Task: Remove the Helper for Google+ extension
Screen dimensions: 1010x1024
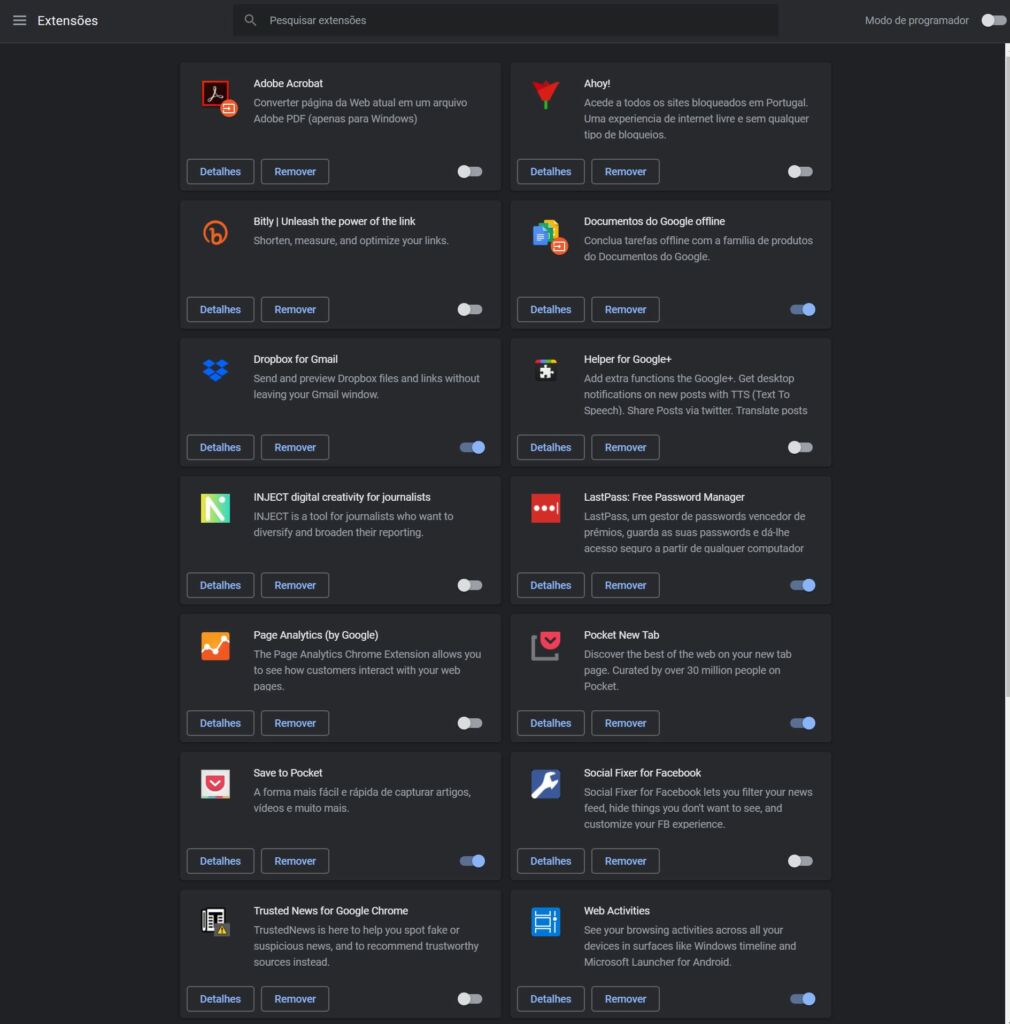Action: (x=625, y=448)
